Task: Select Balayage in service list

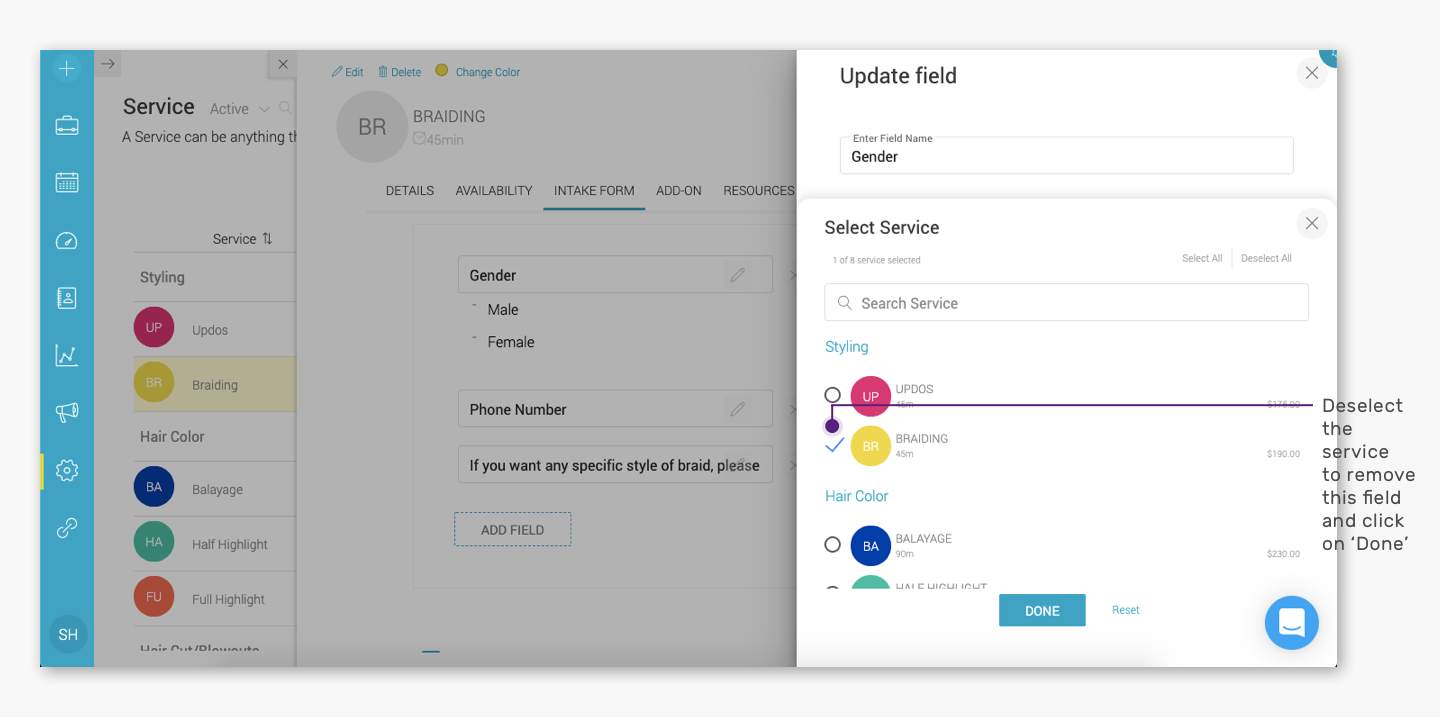Action: [x=214, y=489]
